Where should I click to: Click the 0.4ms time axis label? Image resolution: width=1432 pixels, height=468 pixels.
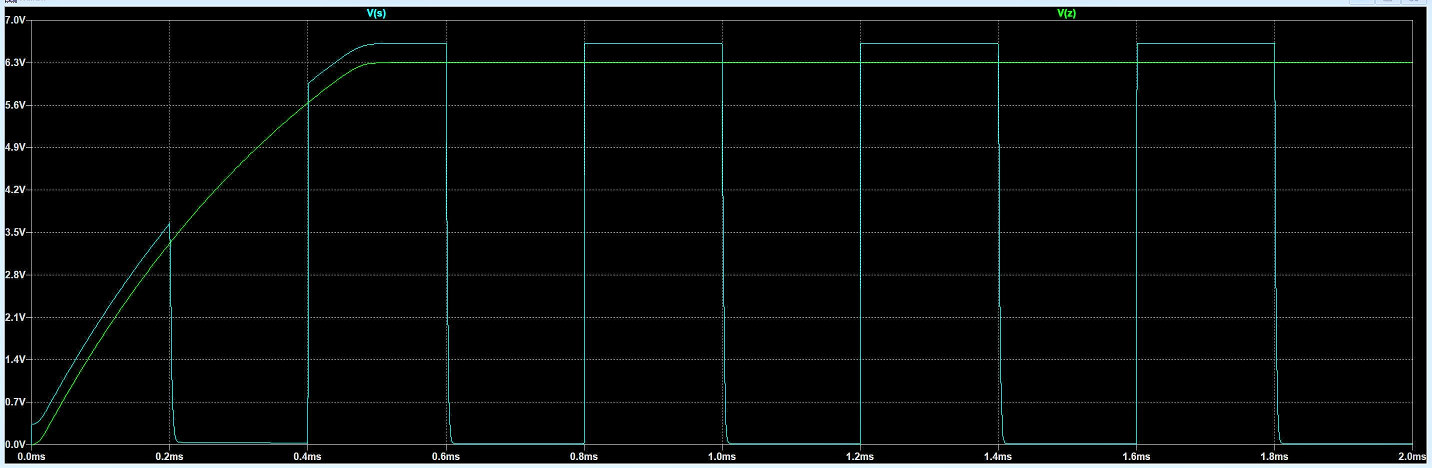tap(308, 457)
